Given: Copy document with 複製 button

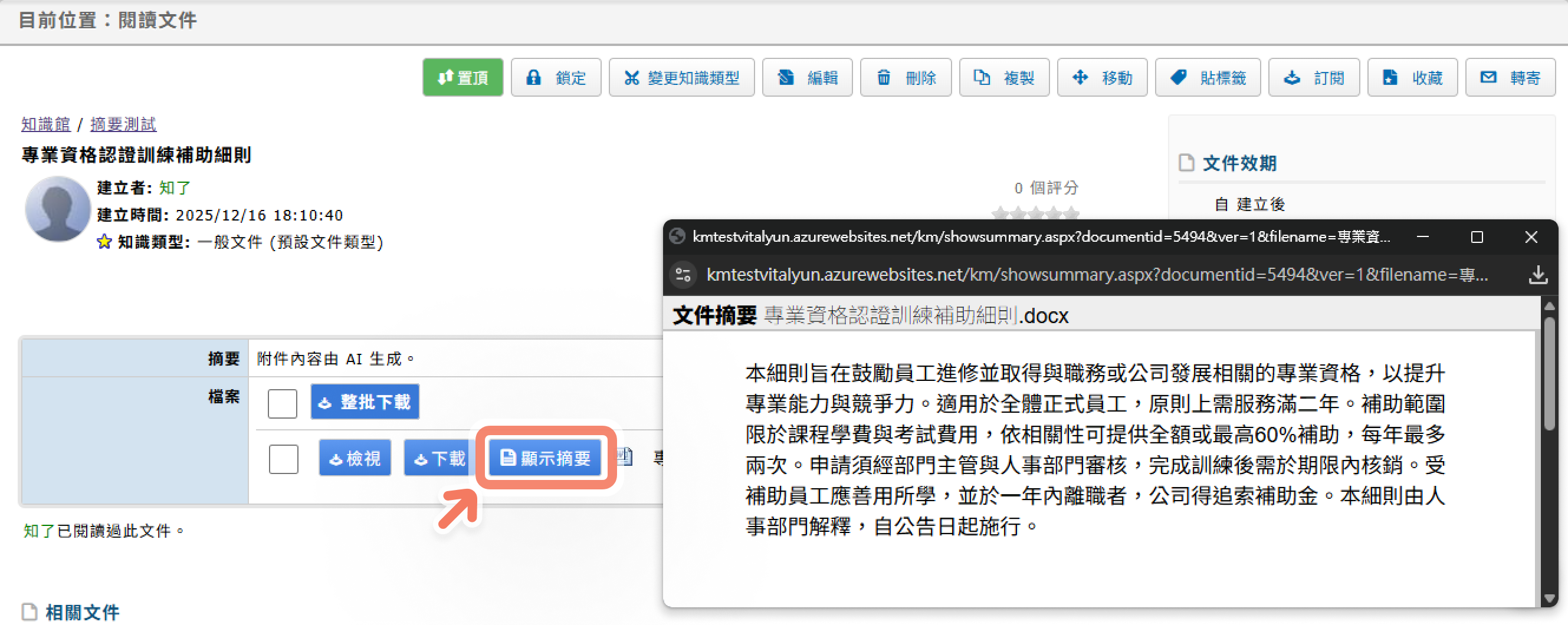Looking at the screenshot, I should [1003, 77].
